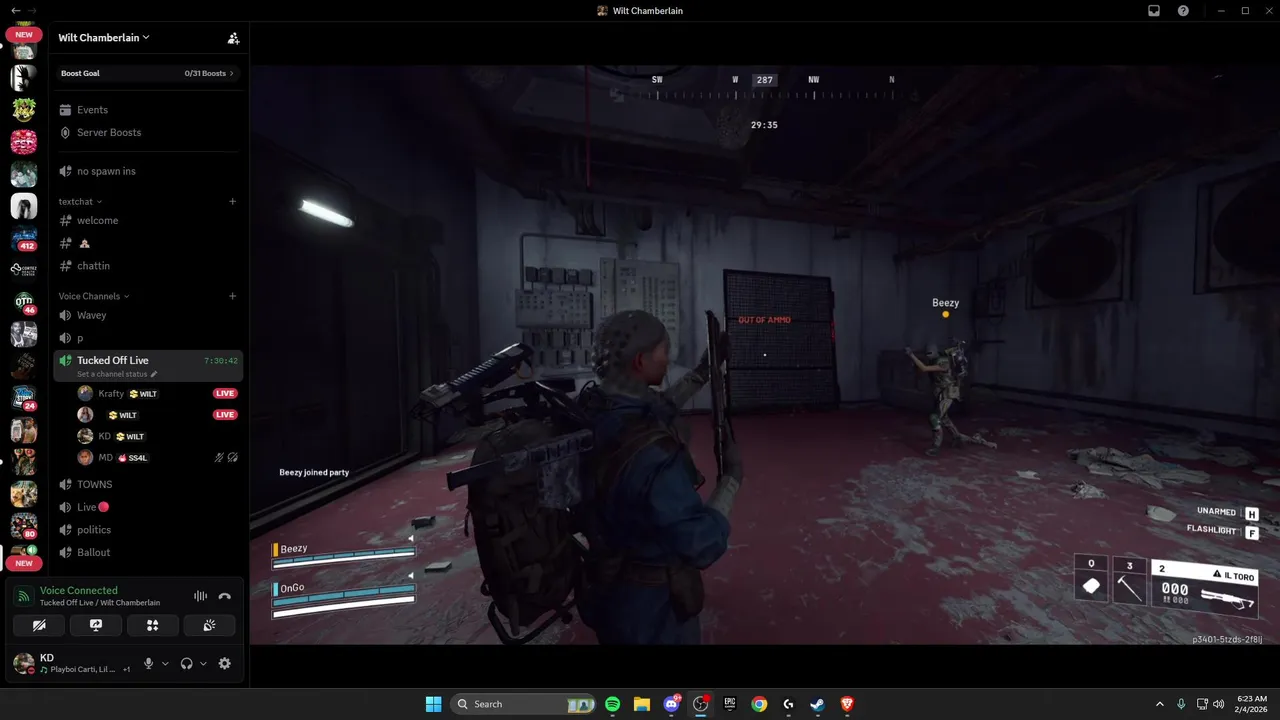Select user MD in voice list
1280x720 pixels.
coord(105,458)
